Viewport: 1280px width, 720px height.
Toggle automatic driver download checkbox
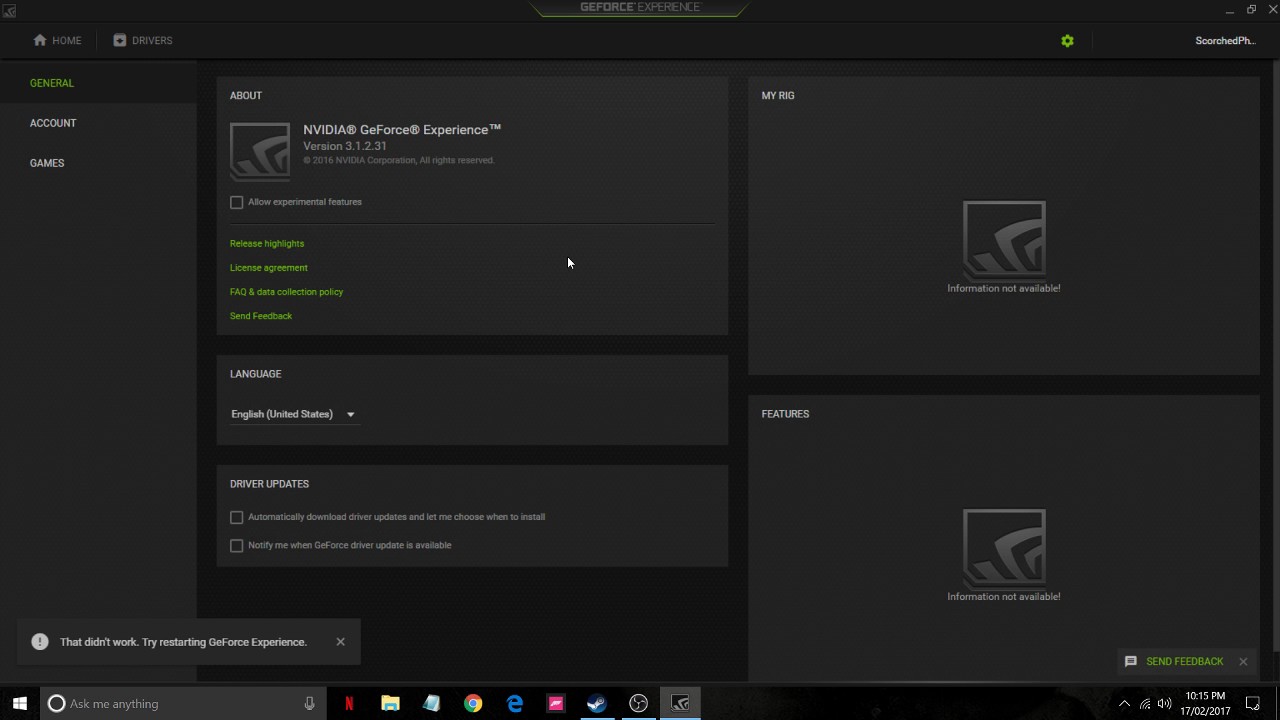(237, 517)
